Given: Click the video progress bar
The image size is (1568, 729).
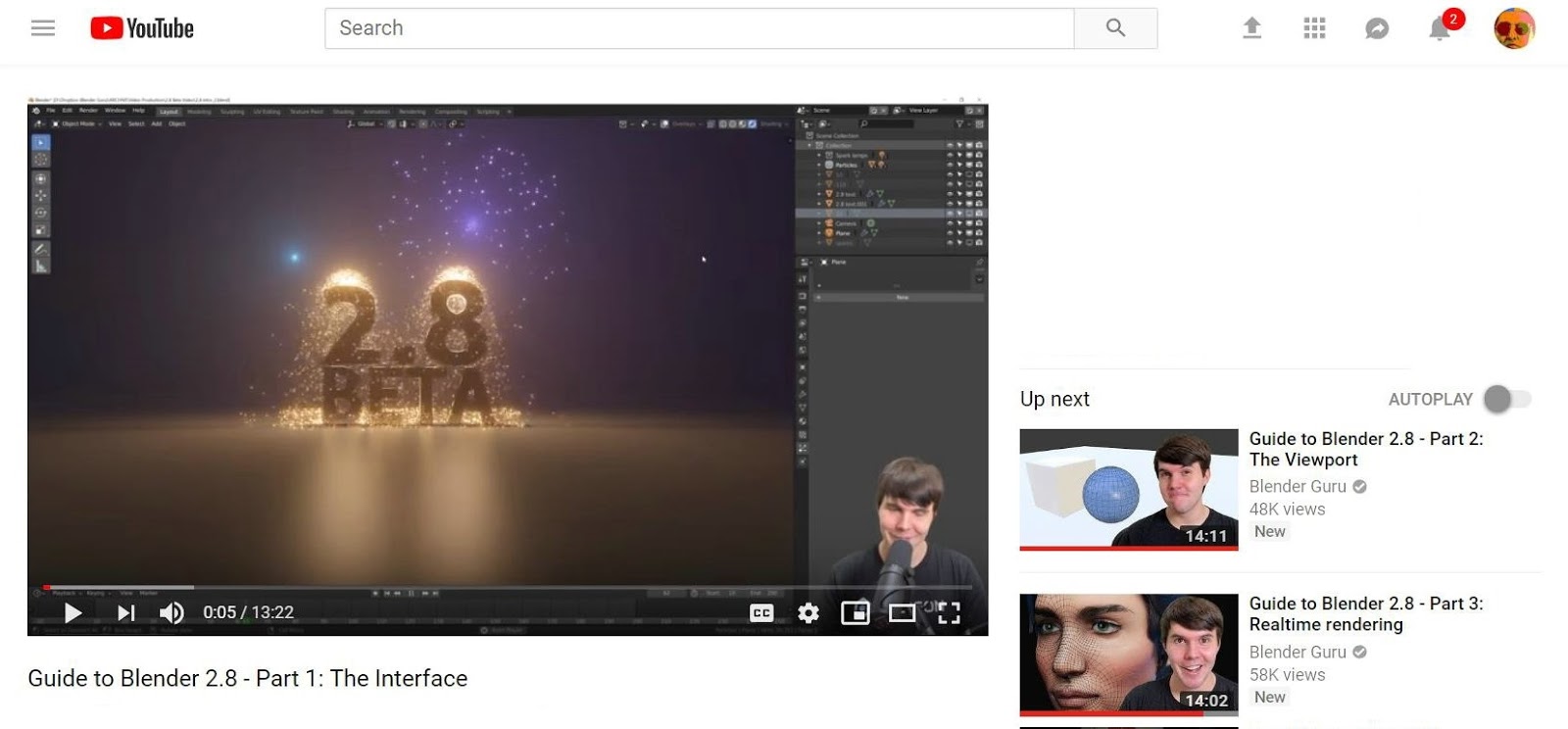Looking at the screenshot, I should coord(508,587).
